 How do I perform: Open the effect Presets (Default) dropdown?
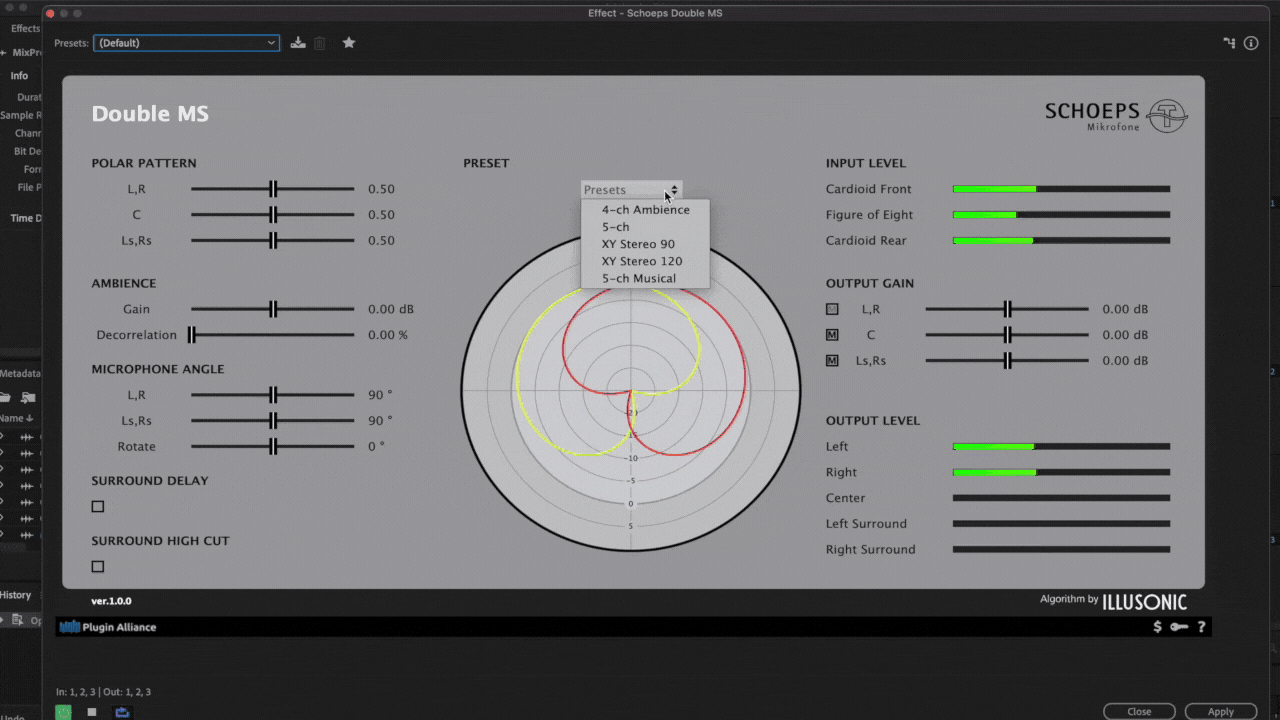(186, 43)
